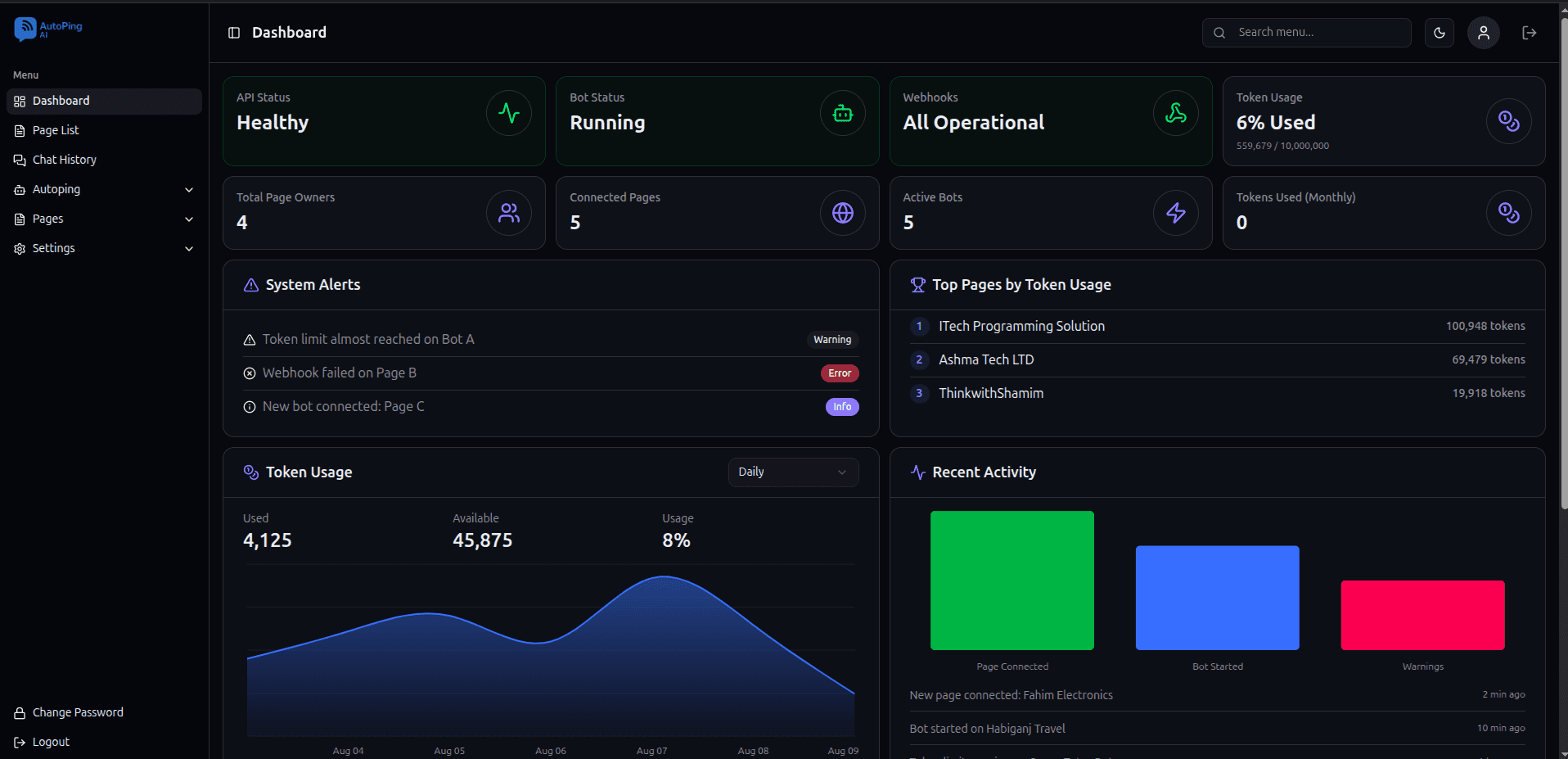Click the Used 4,125 value
The width and height of the screenshot is (1568, 759).
coord(268,540)
